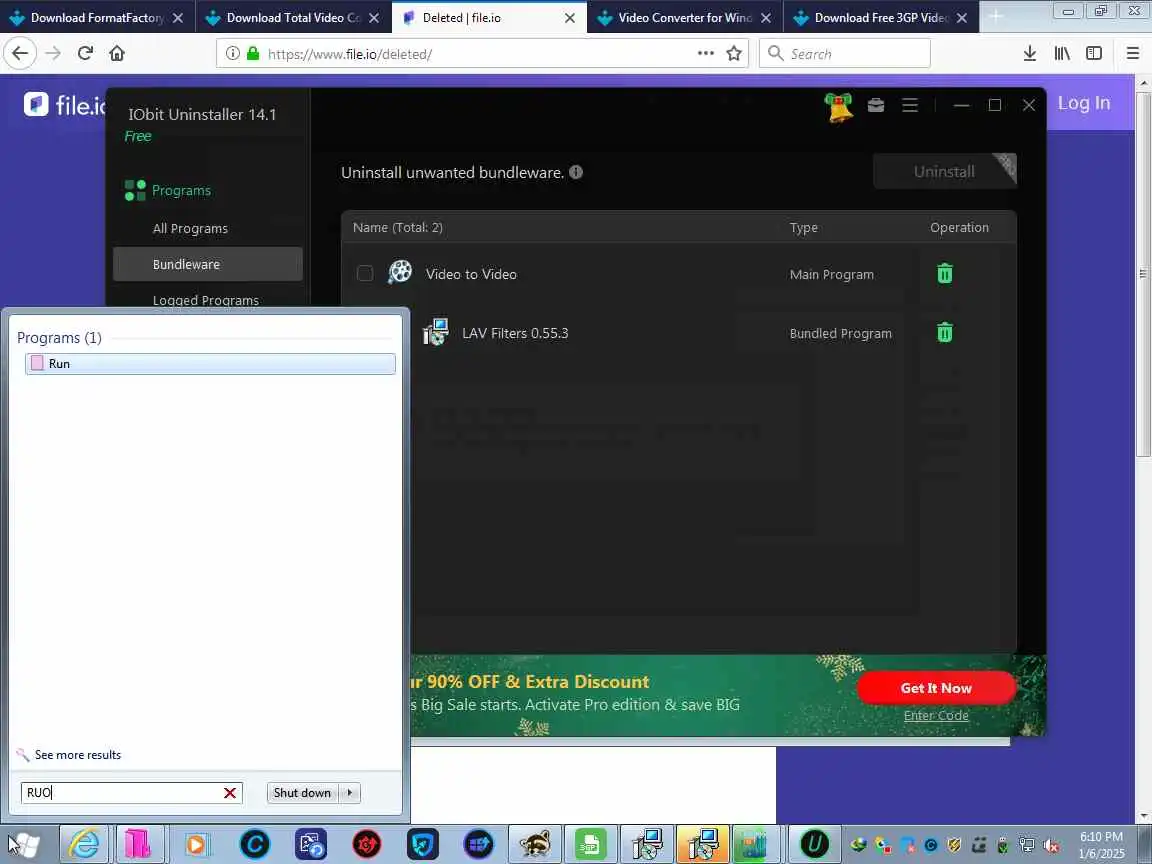
Task: Delete Video to Video with trash icon
Action: pyautogui.click(x=945, y=273)
